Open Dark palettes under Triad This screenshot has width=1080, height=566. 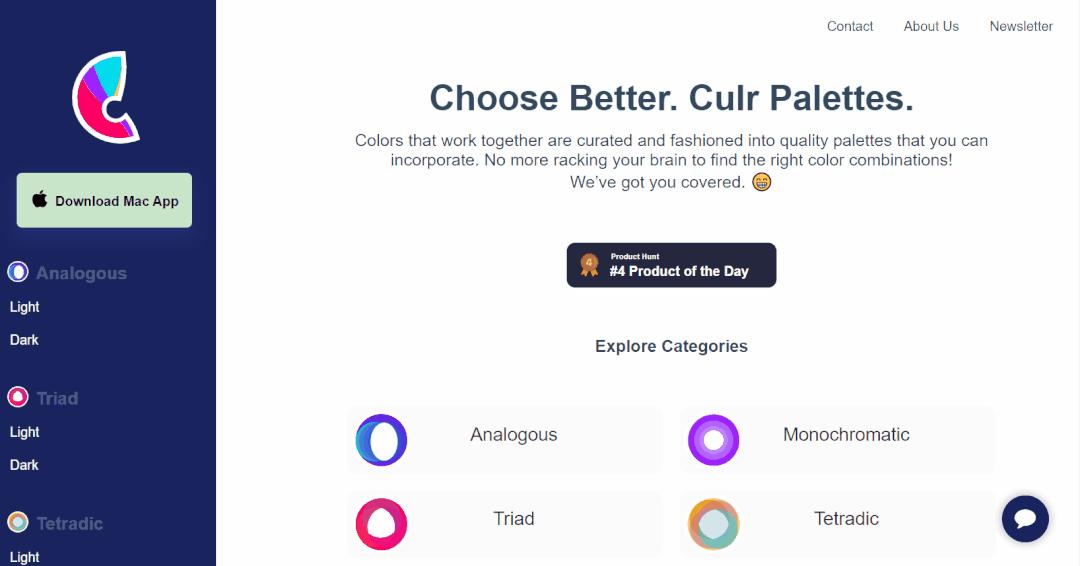pyautogui.click(x=24, y=465)
